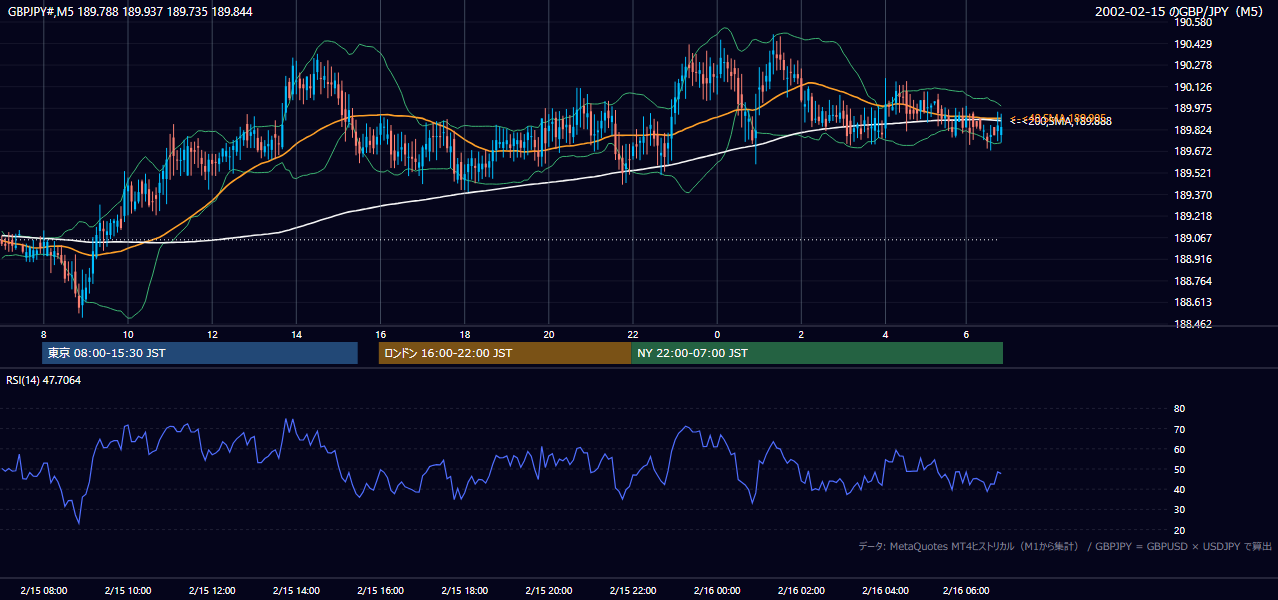Click the RSI(14) 47.7064 indicator label
Image resolution: width=1278 pixels, height=600 pixels.
tap(44, 380)
